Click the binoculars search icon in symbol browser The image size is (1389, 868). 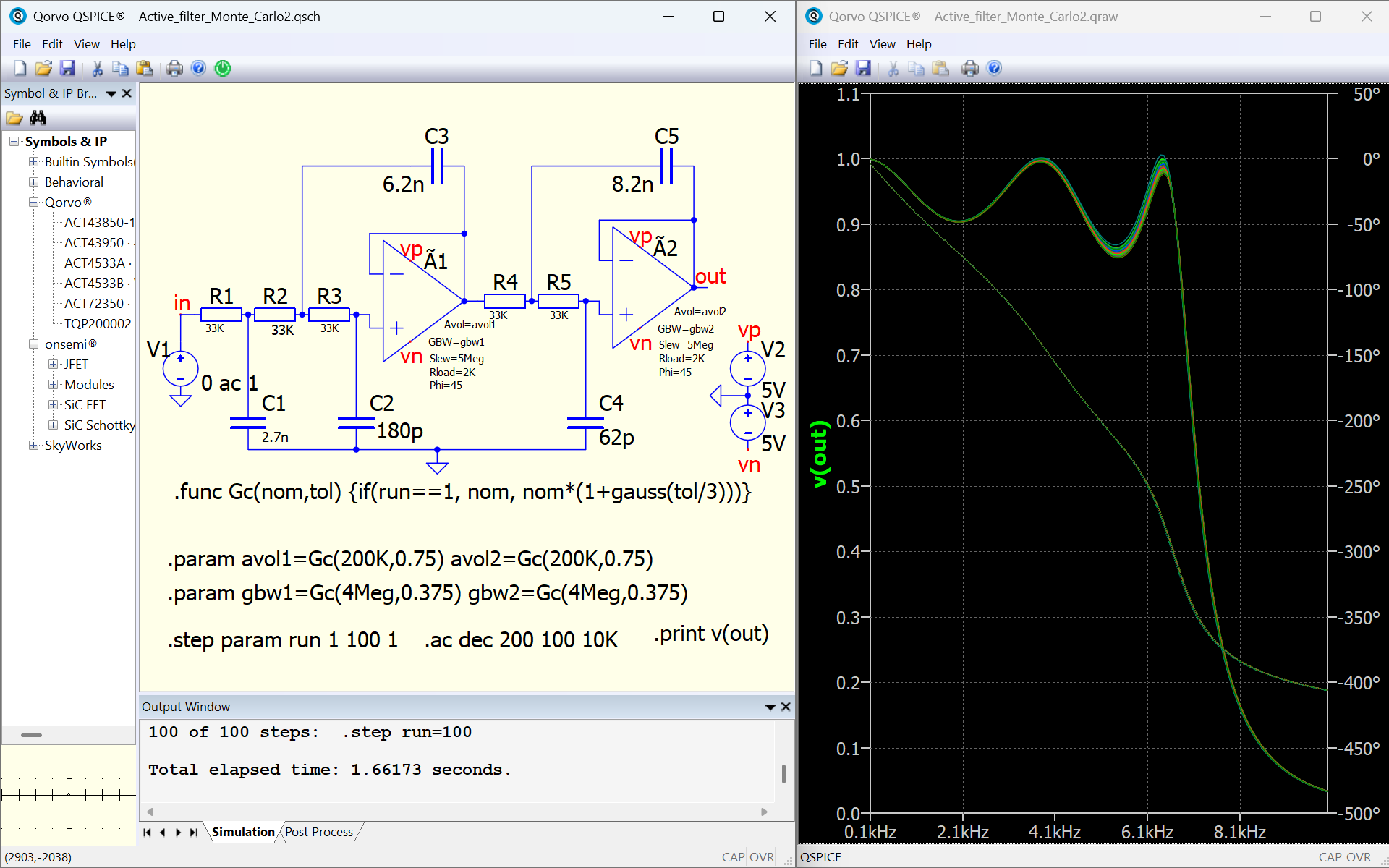point(38,118)
